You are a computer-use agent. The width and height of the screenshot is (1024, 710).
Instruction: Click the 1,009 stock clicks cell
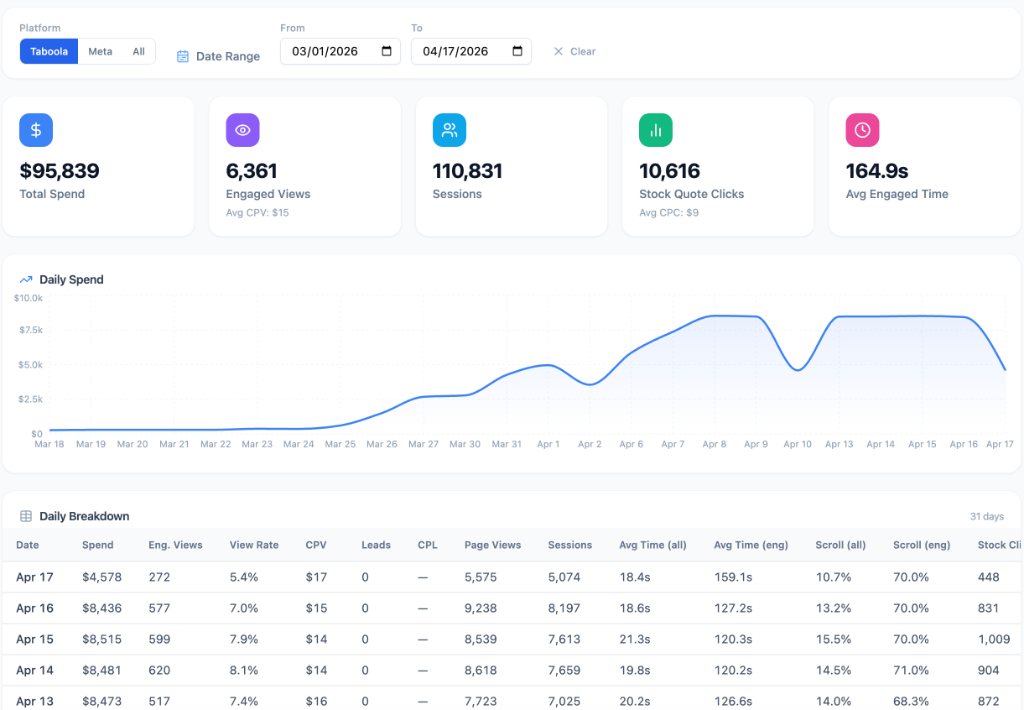994,639
